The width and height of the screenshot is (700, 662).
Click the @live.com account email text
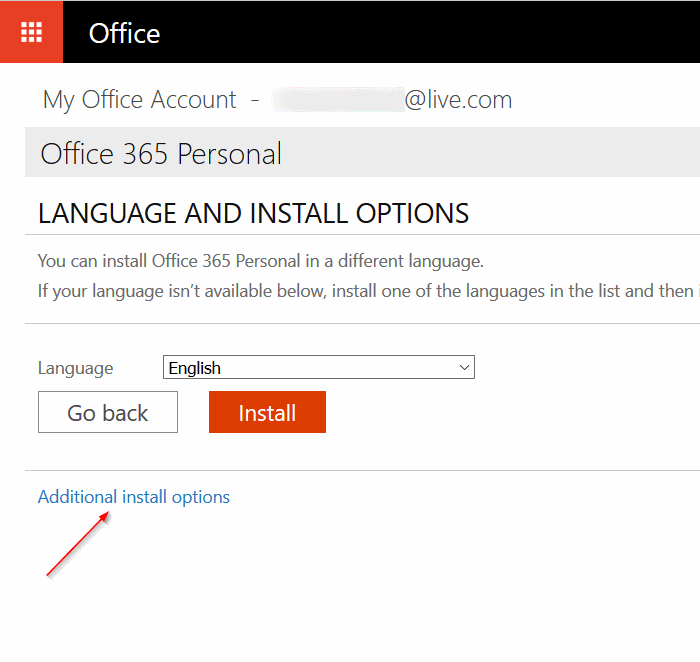pyautogui.click(x=458, y=100)
